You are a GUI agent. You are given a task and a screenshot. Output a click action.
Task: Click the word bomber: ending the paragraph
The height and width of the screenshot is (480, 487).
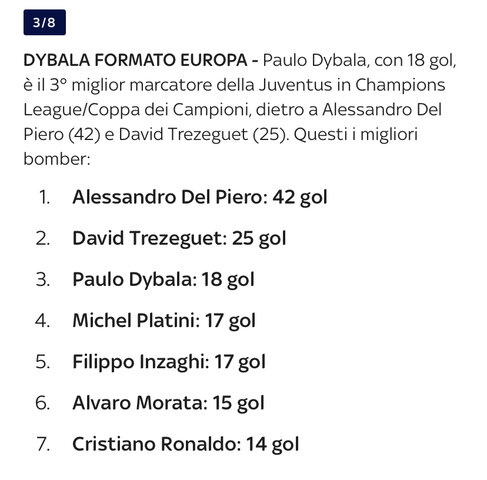[57, 159]
